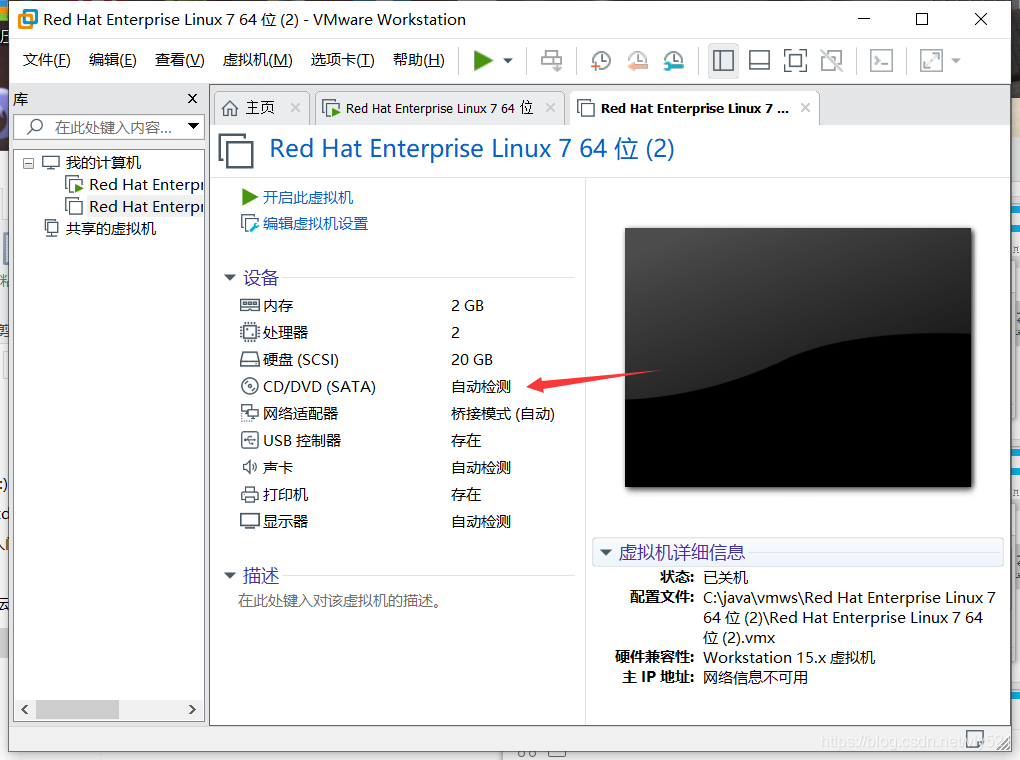1020x760 pixels.
Task: Take a snapshot using the clock-plus icon
Action: pos(600,61)
